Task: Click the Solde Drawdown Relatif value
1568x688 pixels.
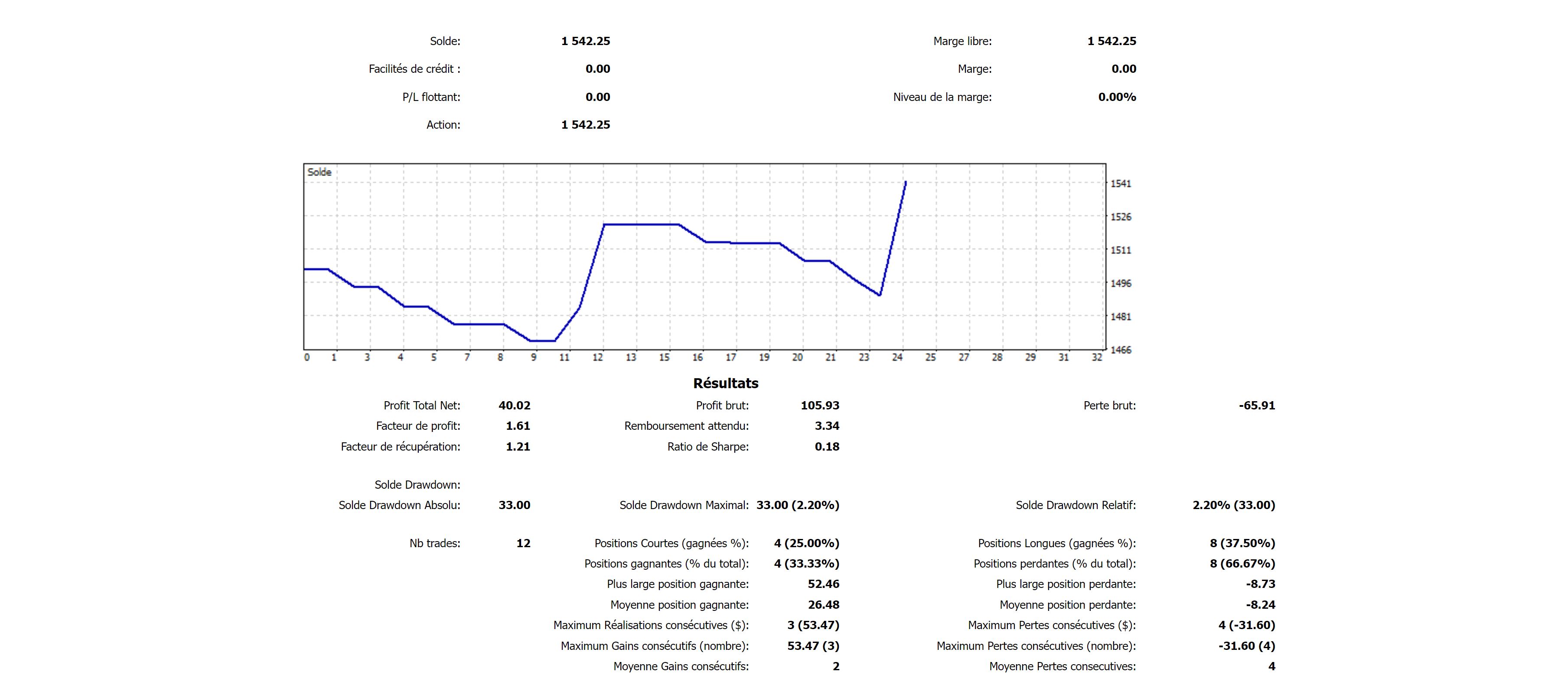Action: pyautogui.click(x=1233, y=505)
